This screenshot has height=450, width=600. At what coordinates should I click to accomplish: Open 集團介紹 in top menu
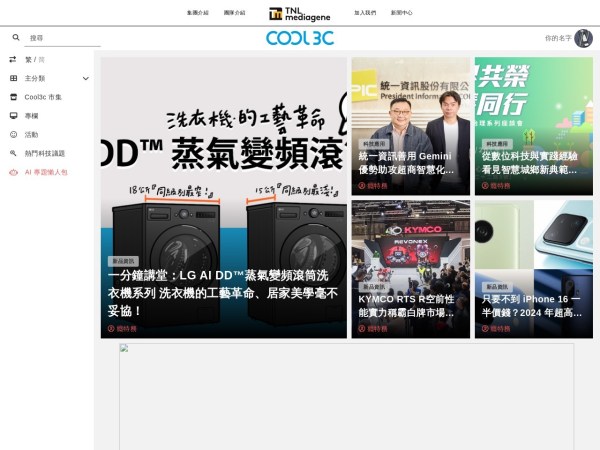point(198,13)
